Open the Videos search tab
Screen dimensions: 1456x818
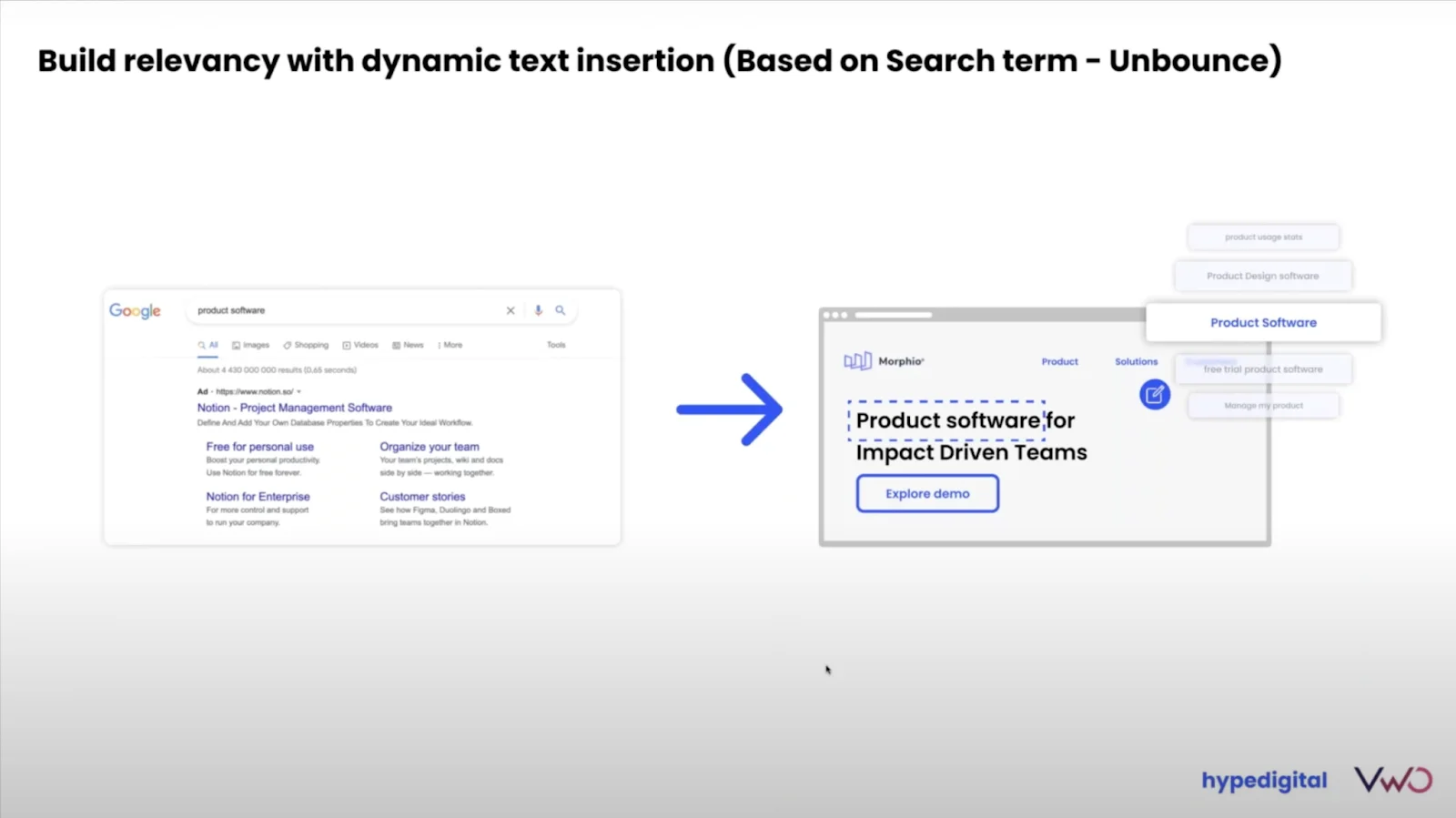pyautogui.click(x=360, y=345)
